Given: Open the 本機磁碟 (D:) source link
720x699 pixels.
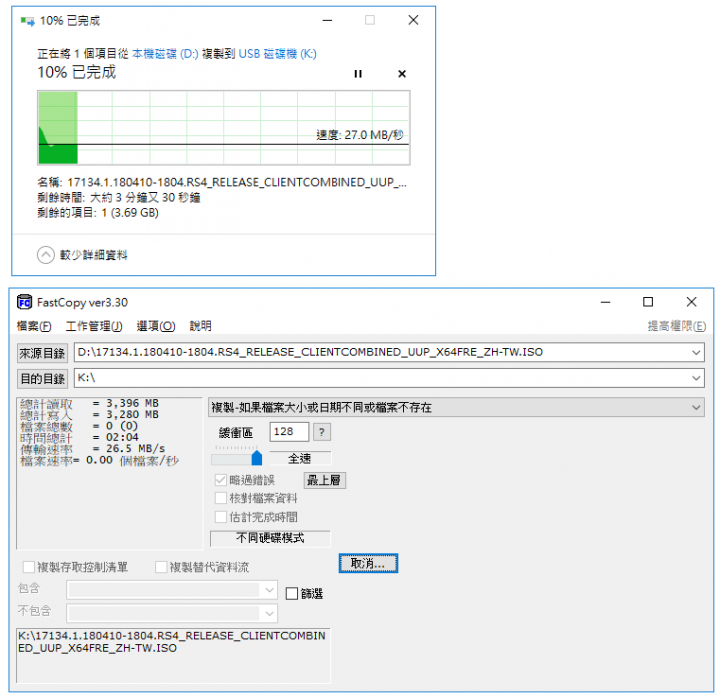Looking at the screenshot, I should 165,54.
